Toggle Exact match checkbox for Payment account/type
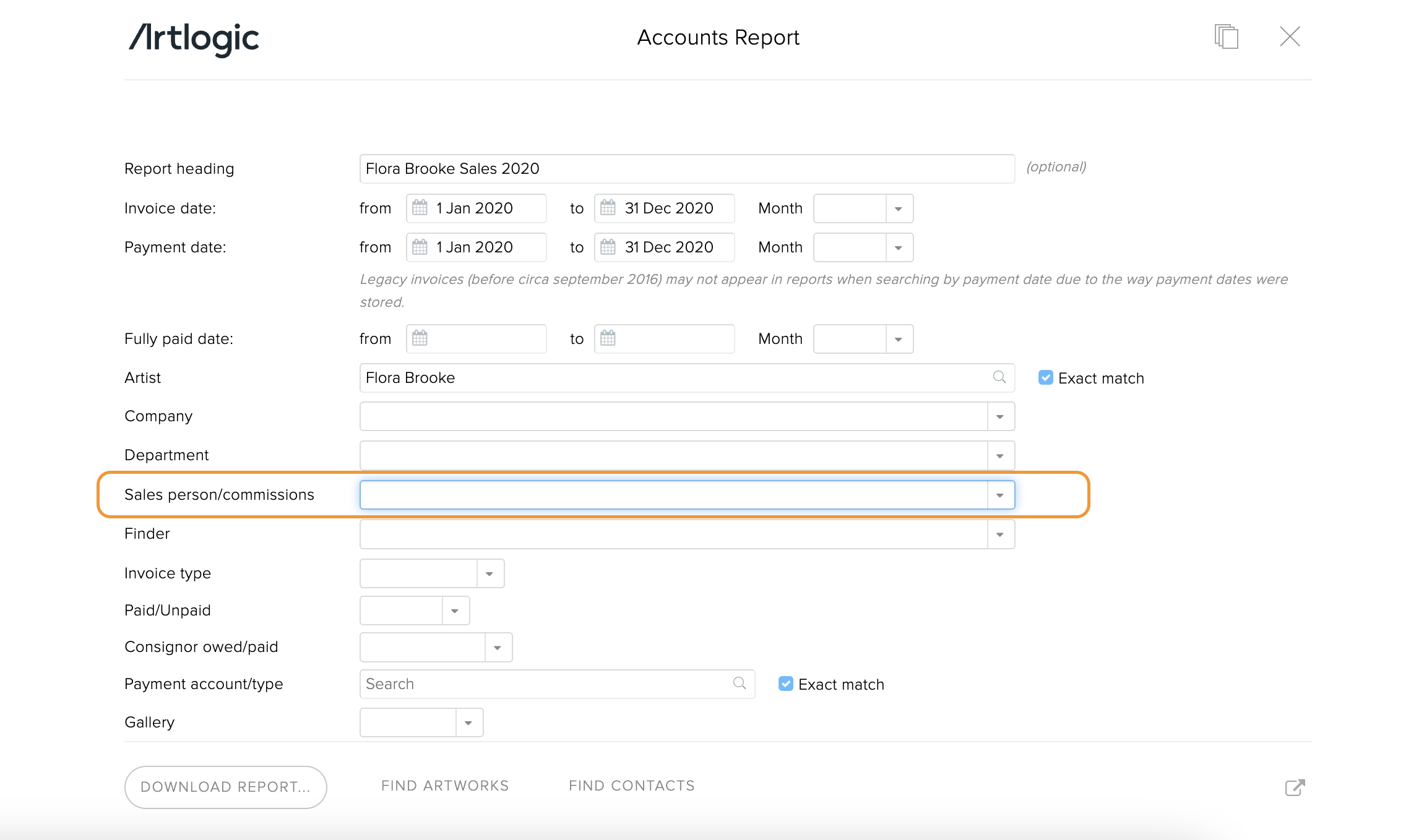The height and width of the screenshot is (840, 1411). [785, 684]
